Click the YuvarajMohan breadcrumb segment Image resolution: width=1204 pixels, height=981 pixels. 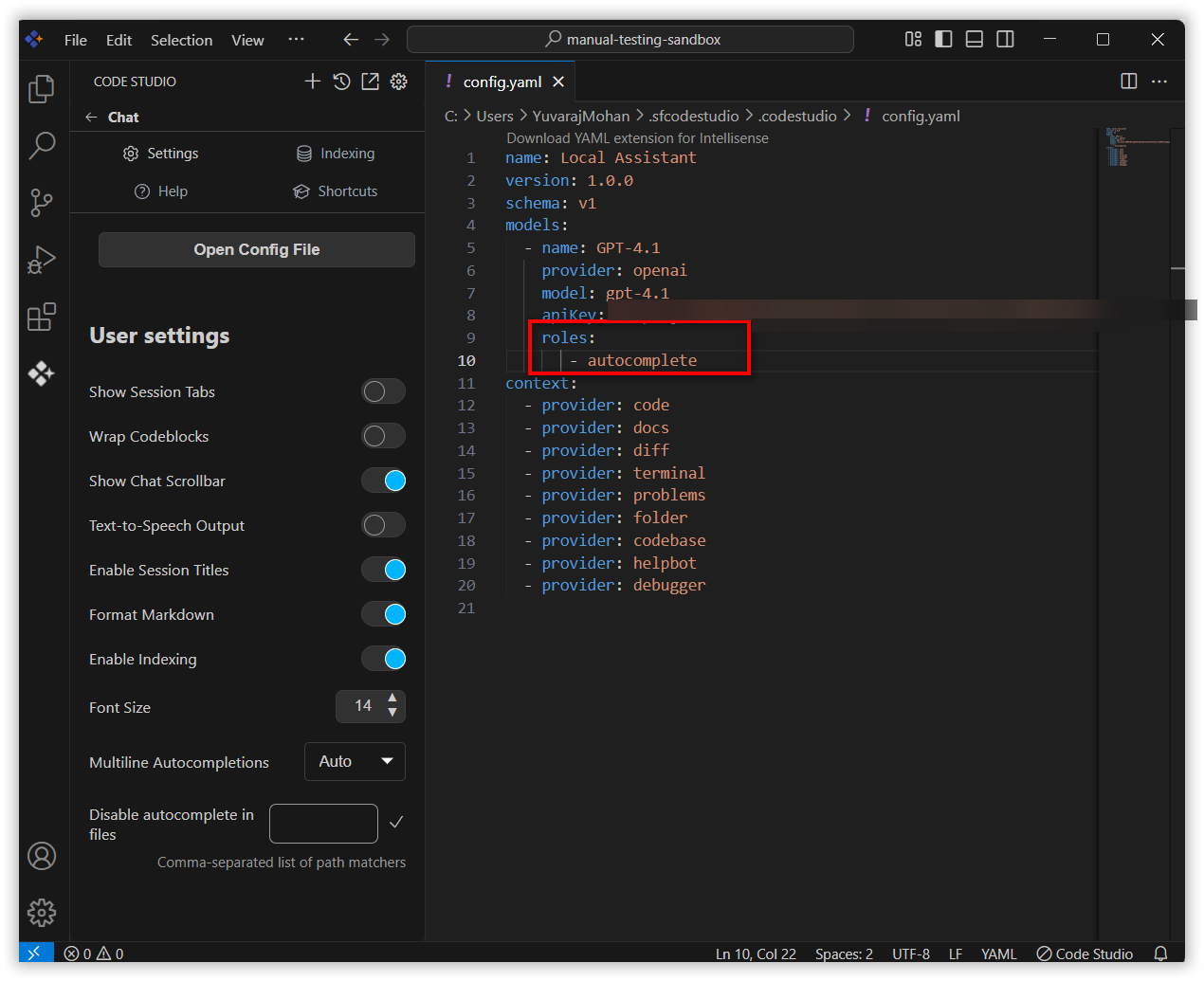(x=580, y=116)
